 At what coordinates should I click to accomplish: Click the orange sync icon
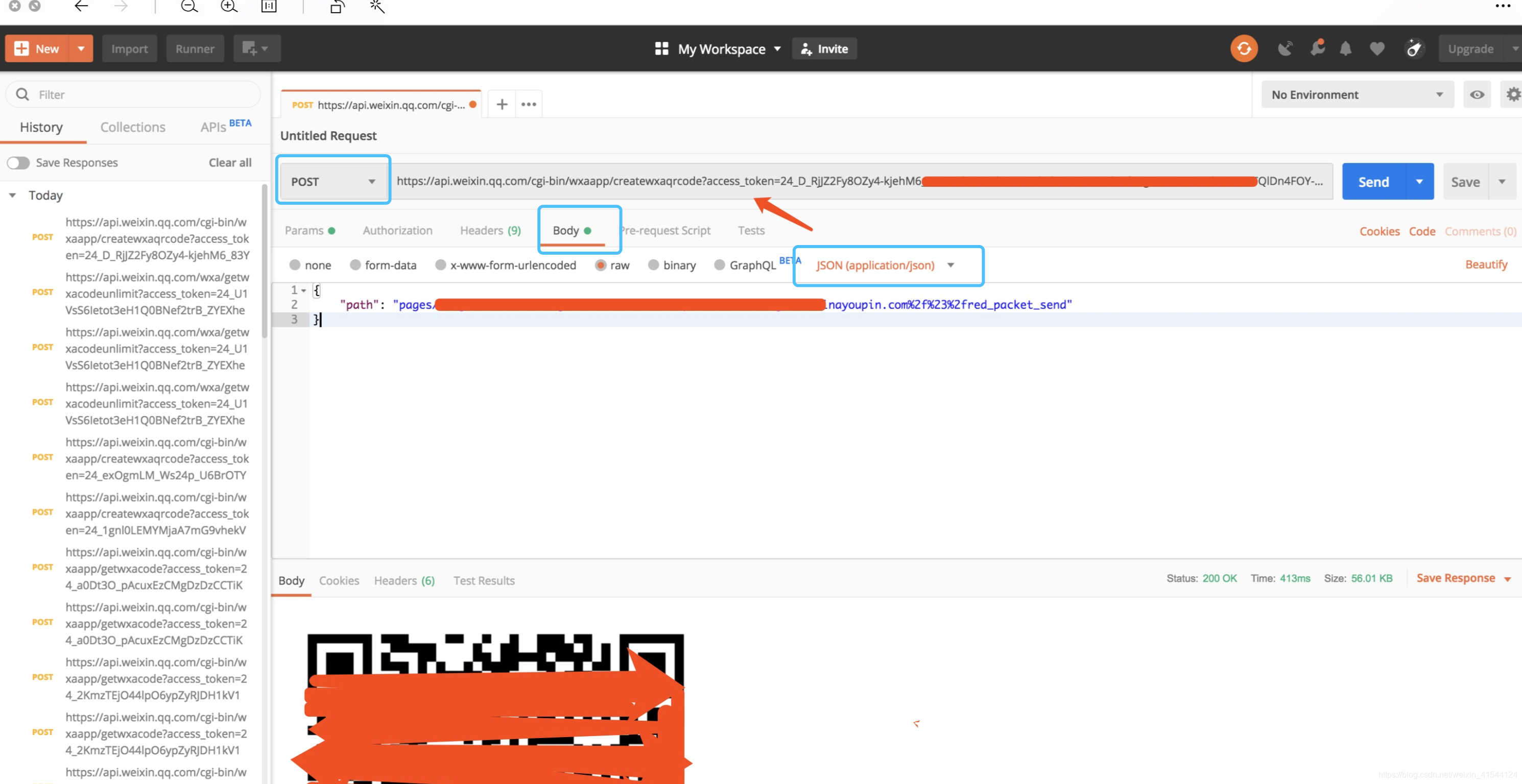[1244, 48]
